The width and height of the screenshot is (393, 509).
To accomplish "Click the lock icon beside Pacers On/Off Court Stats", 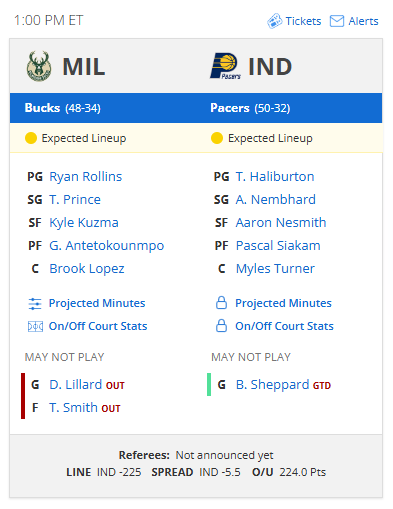I will point(221,326).
